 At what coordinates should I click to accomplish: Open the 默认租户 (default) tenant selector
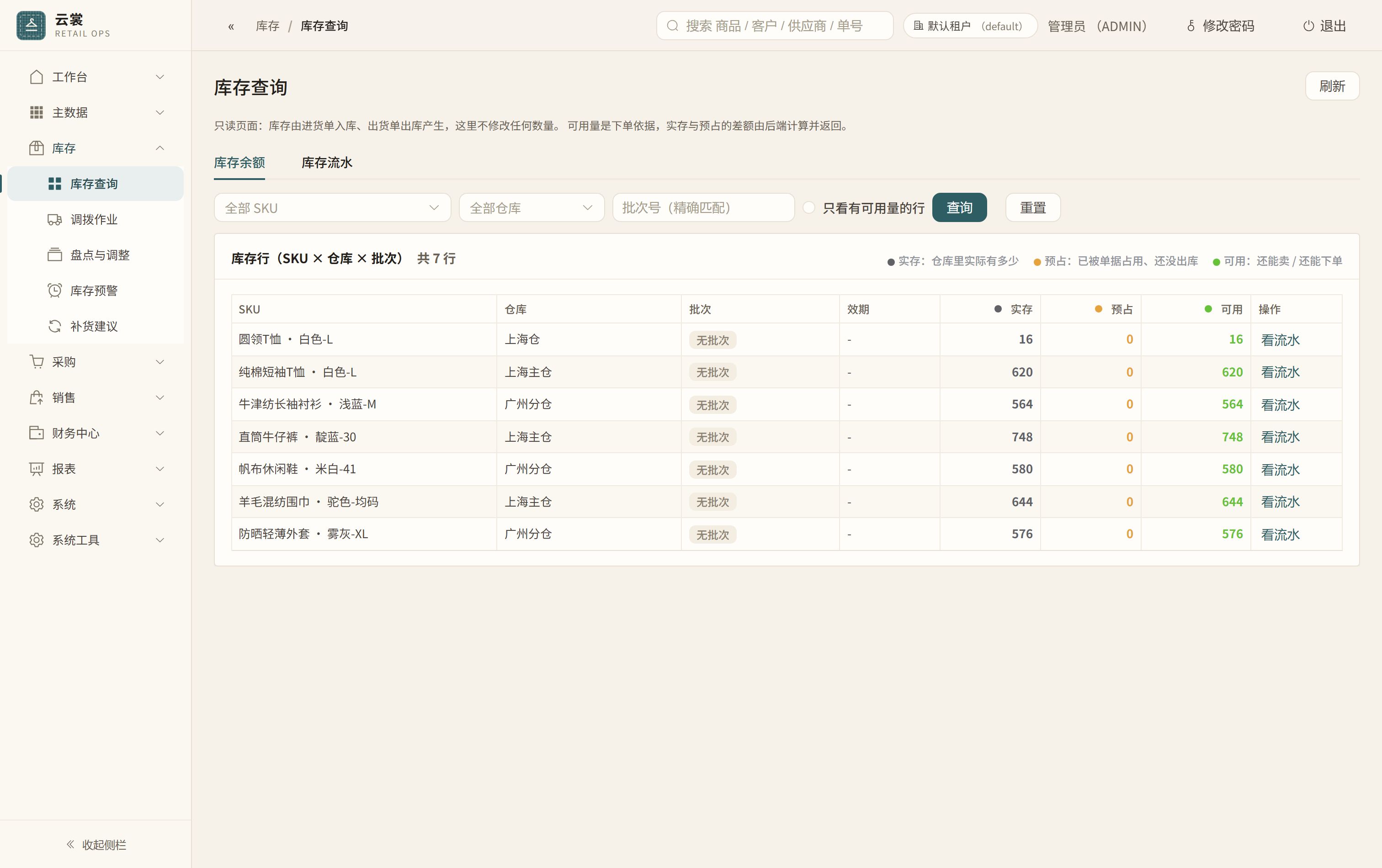click(x=970, y=26)
